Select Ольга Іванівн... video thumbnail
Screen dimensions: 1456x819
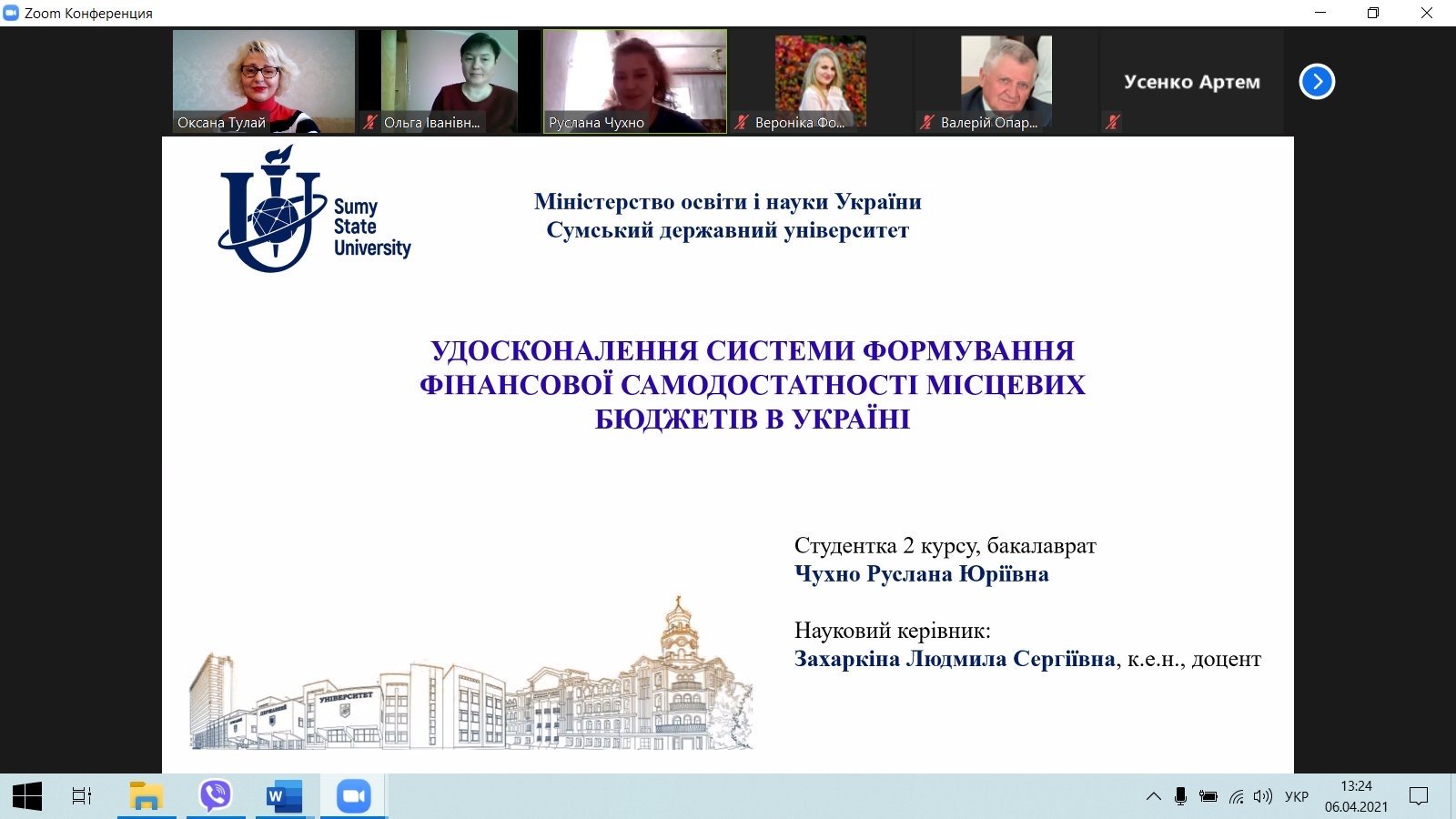pyautogui.click(x=450, y=82)
